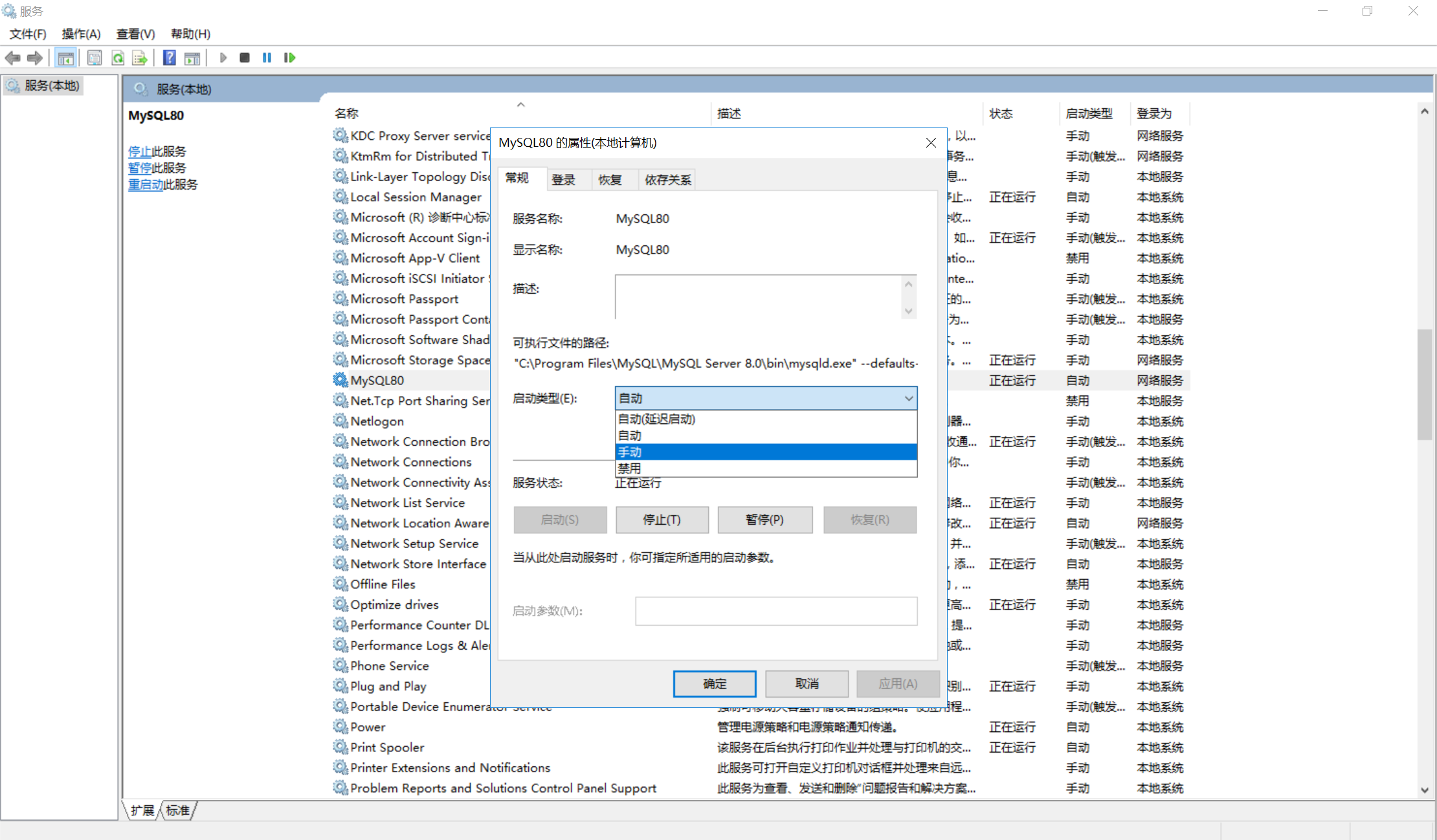Collapse the 启动类型 dropdown arrow

tap(909, 399)
